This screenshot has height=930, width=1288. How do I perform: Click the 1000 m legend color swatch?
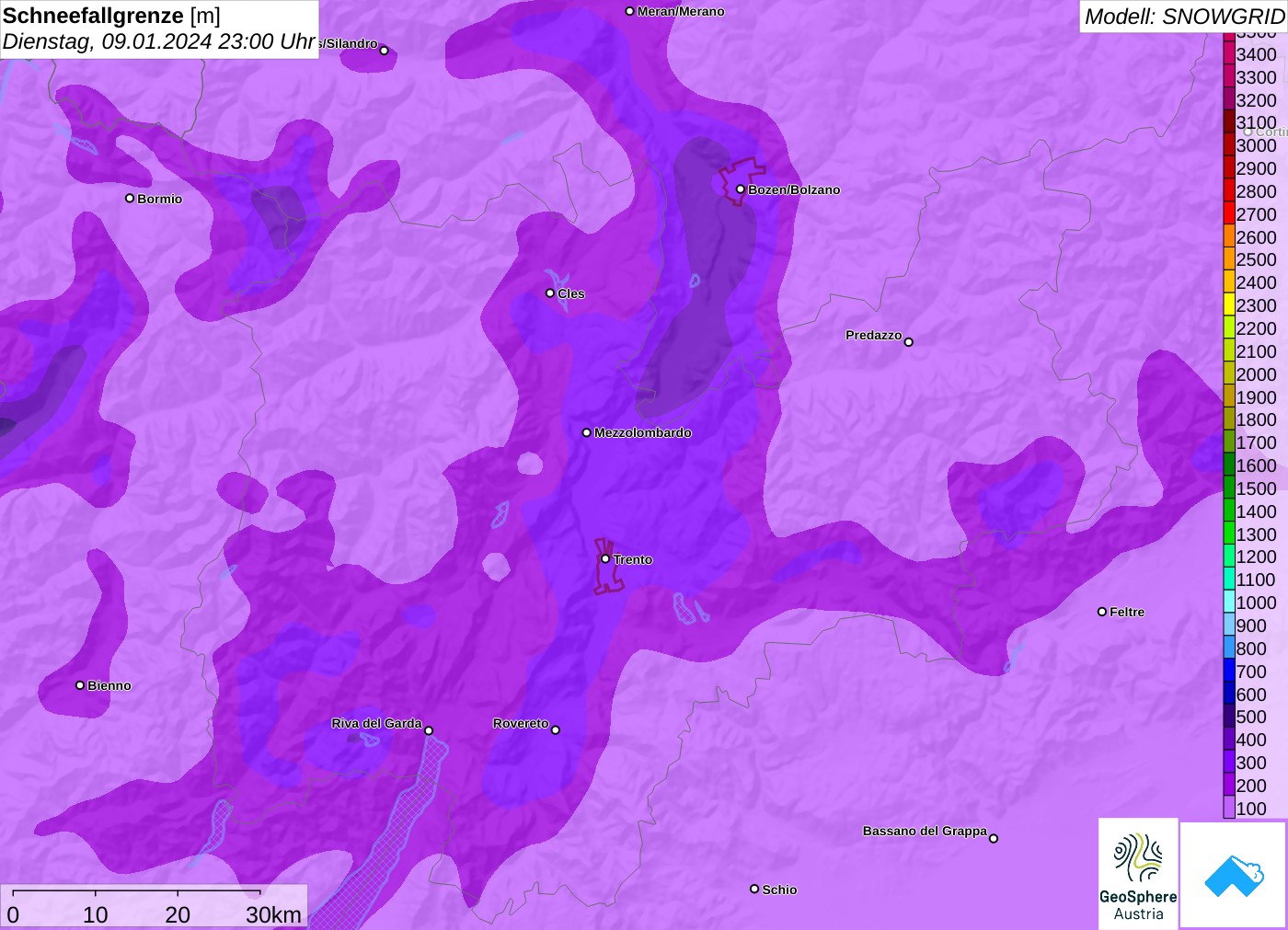click(1229, 603)
